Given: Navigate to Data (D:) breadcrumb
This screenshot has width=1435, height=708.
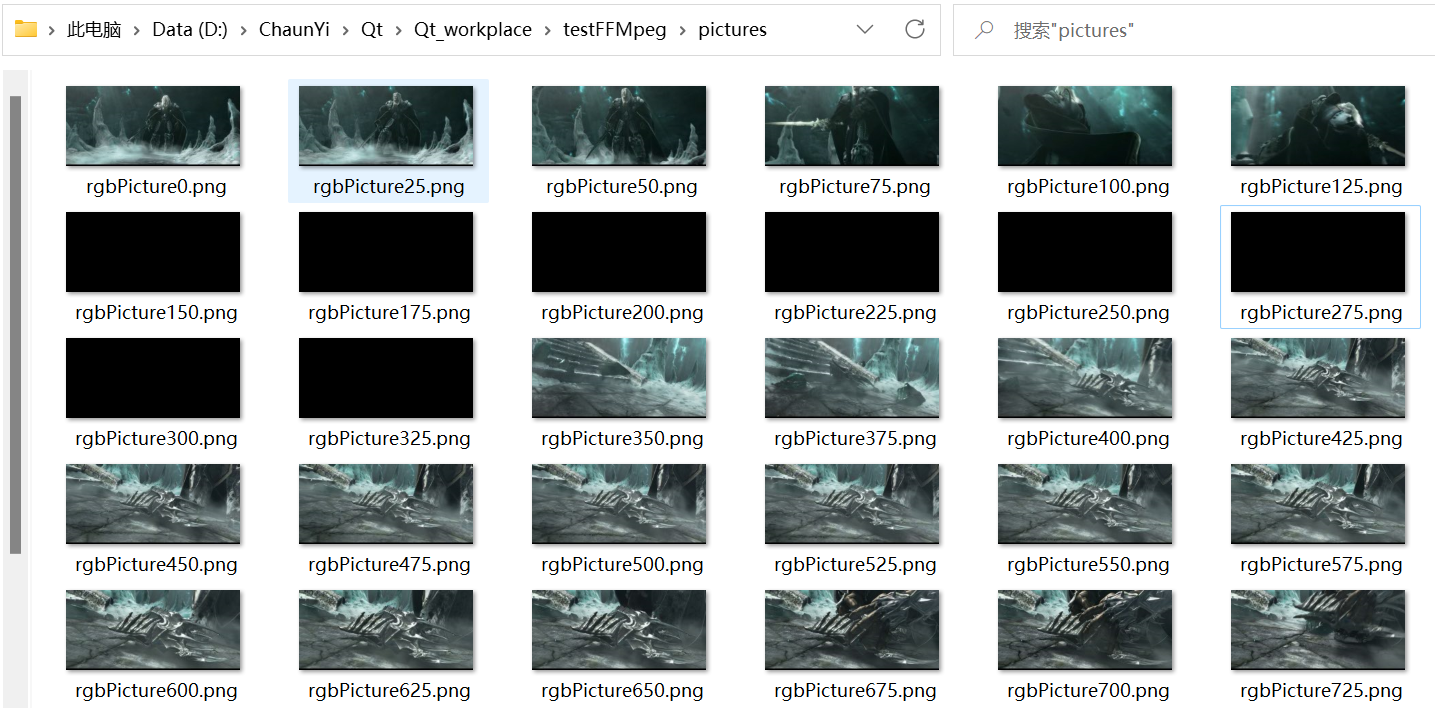Looking at the screenshot, I should 190,30.
